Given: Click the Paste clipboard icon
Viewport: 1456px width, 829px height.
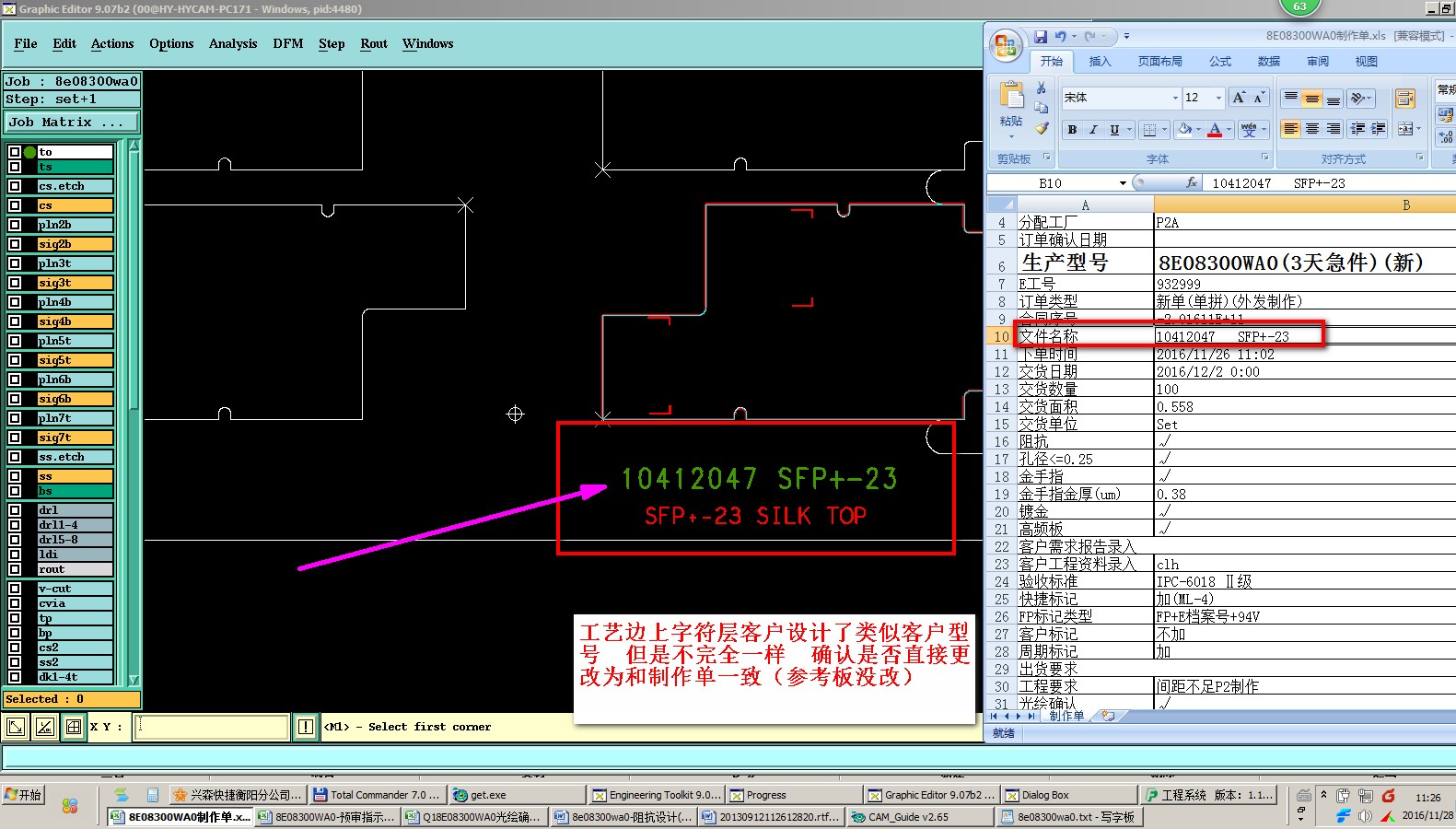Looking at the screenshot, I should (1011, 96).
